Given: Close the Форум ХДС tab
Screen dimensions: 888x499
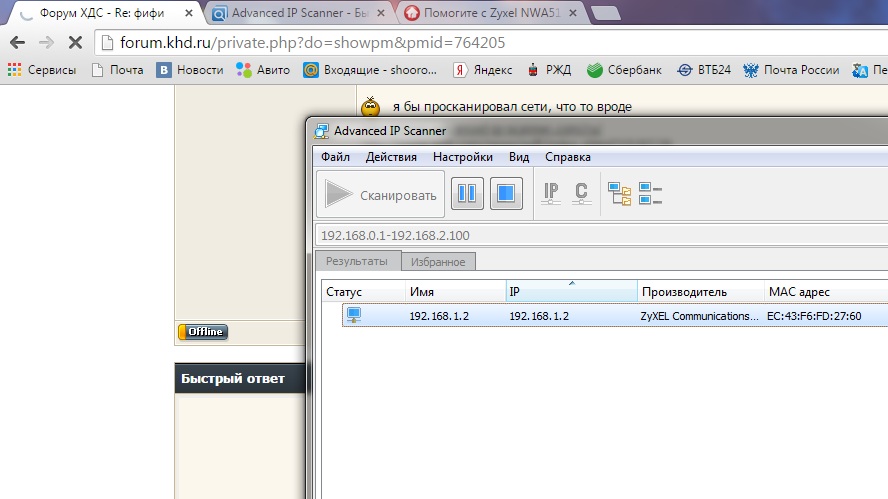Looking at the screenshot, I should coord(189,12).
